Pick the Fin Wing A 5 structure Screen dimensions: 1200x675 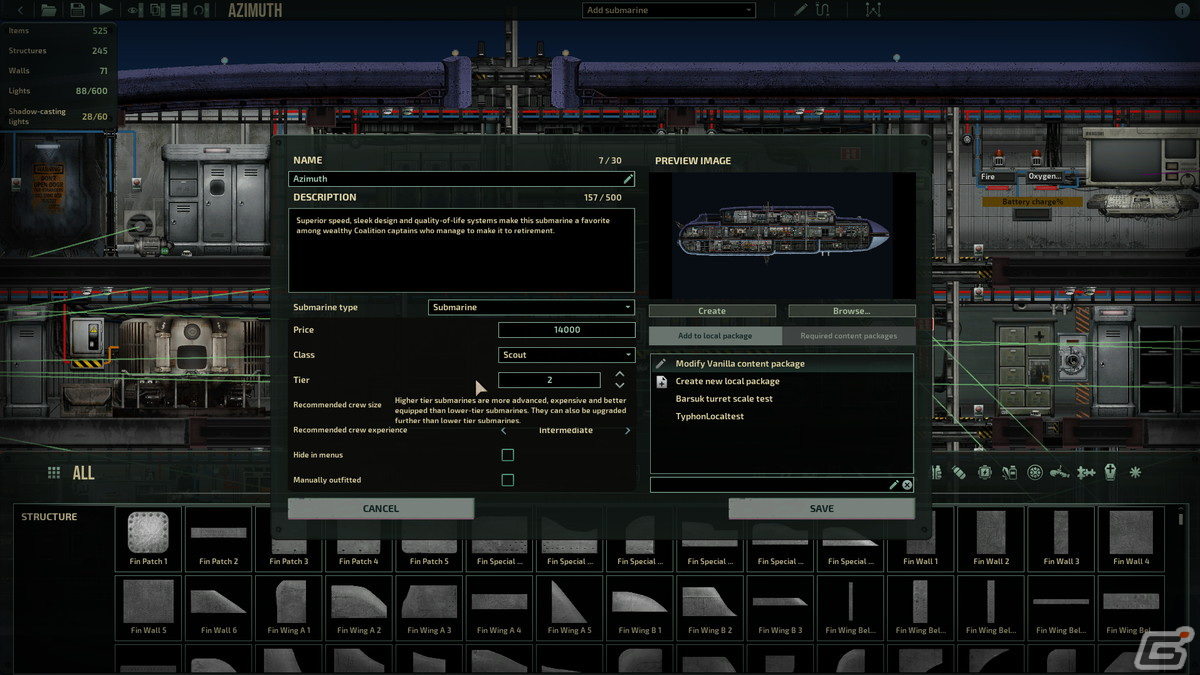(x=568, y=608)
